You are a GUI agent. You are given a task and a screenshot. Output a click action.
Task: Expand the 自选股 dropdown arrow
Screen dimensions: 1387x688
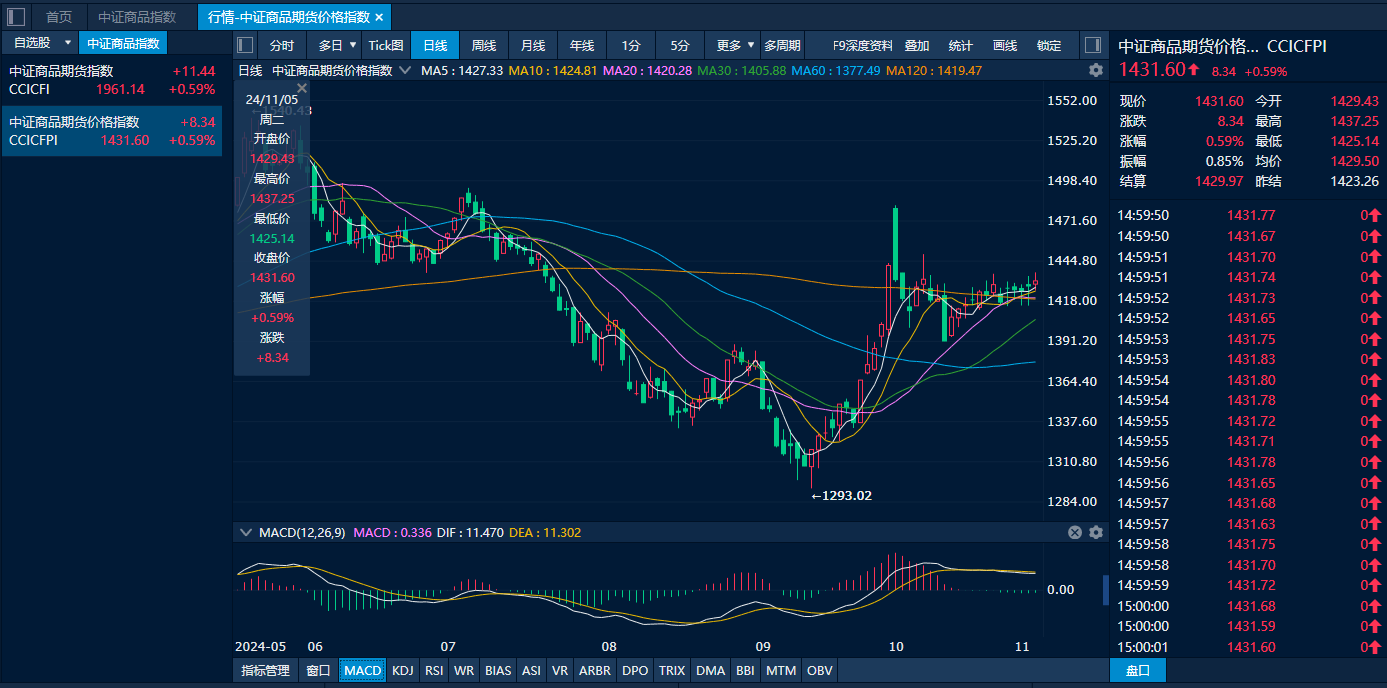(67, 43)
